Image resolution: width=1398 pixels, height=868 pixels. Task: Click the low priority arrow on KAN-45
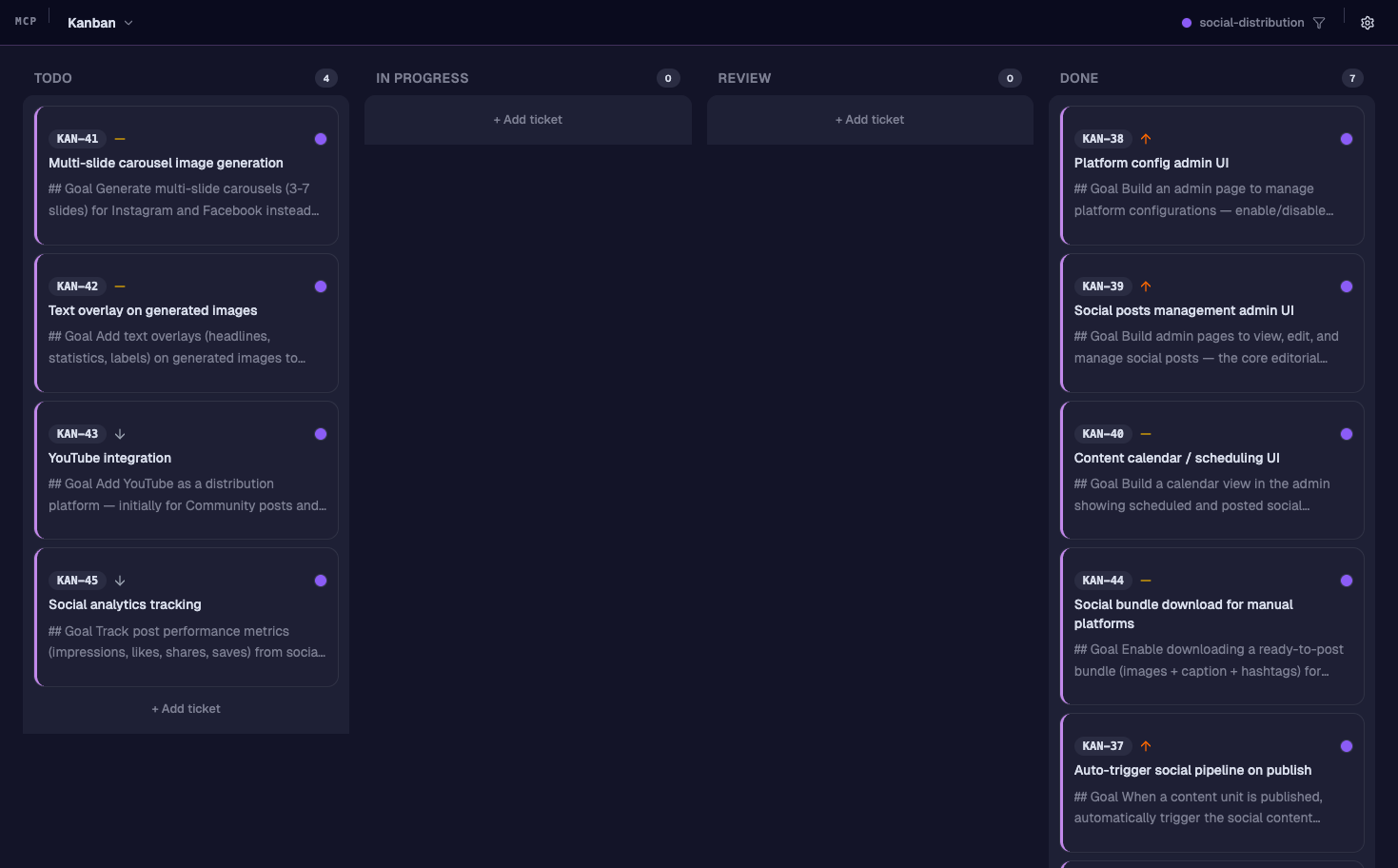[x=120, y=581]
